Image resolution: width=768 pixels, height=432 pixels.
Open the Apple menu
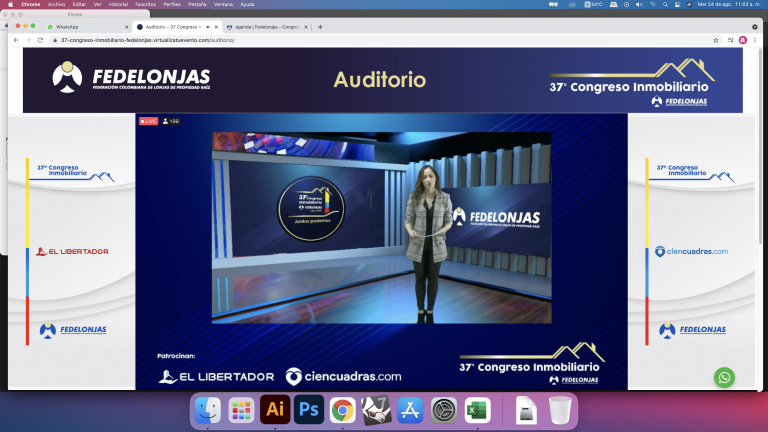click(x=10, y=4)
